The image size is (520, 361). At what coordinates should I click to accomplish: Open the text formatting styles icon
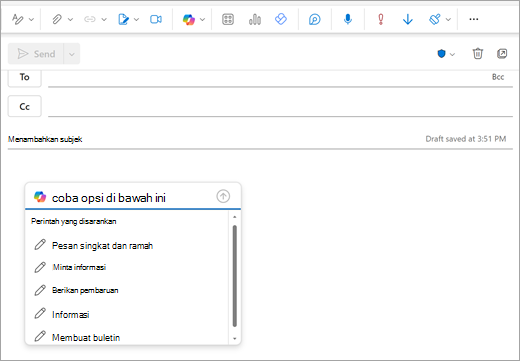pyautogui.click(x=17, y=19)
